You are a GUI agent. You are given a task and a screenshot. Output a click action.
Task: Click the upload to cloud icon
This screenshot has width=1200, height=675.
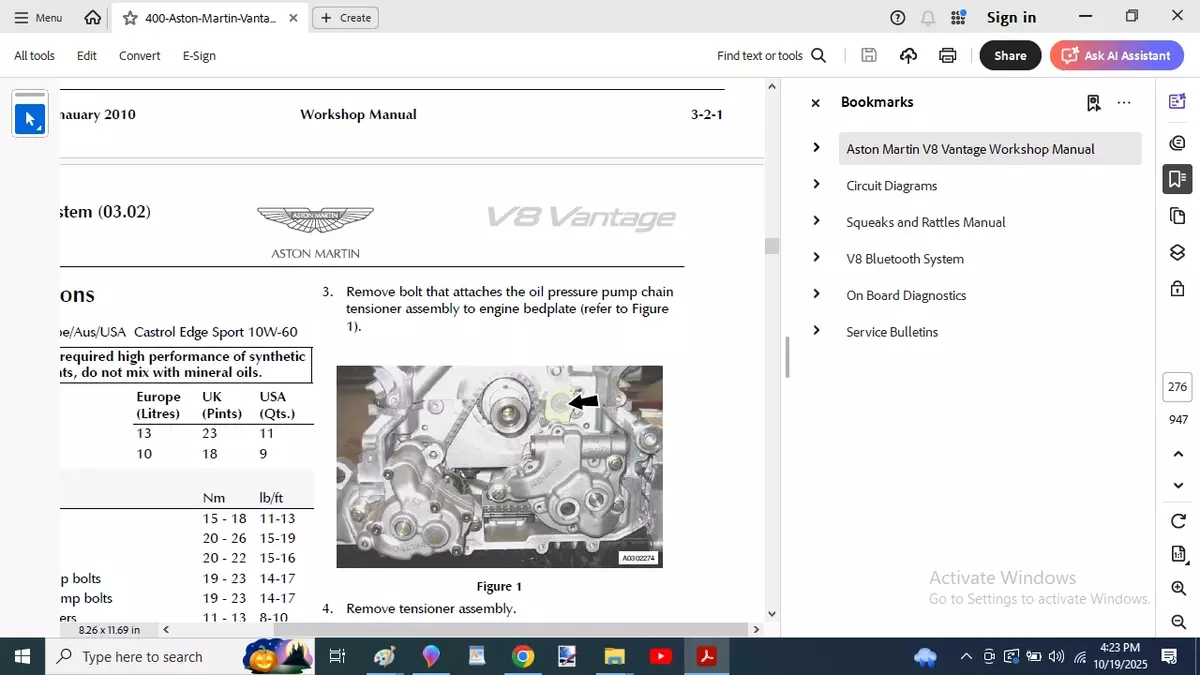908,56
